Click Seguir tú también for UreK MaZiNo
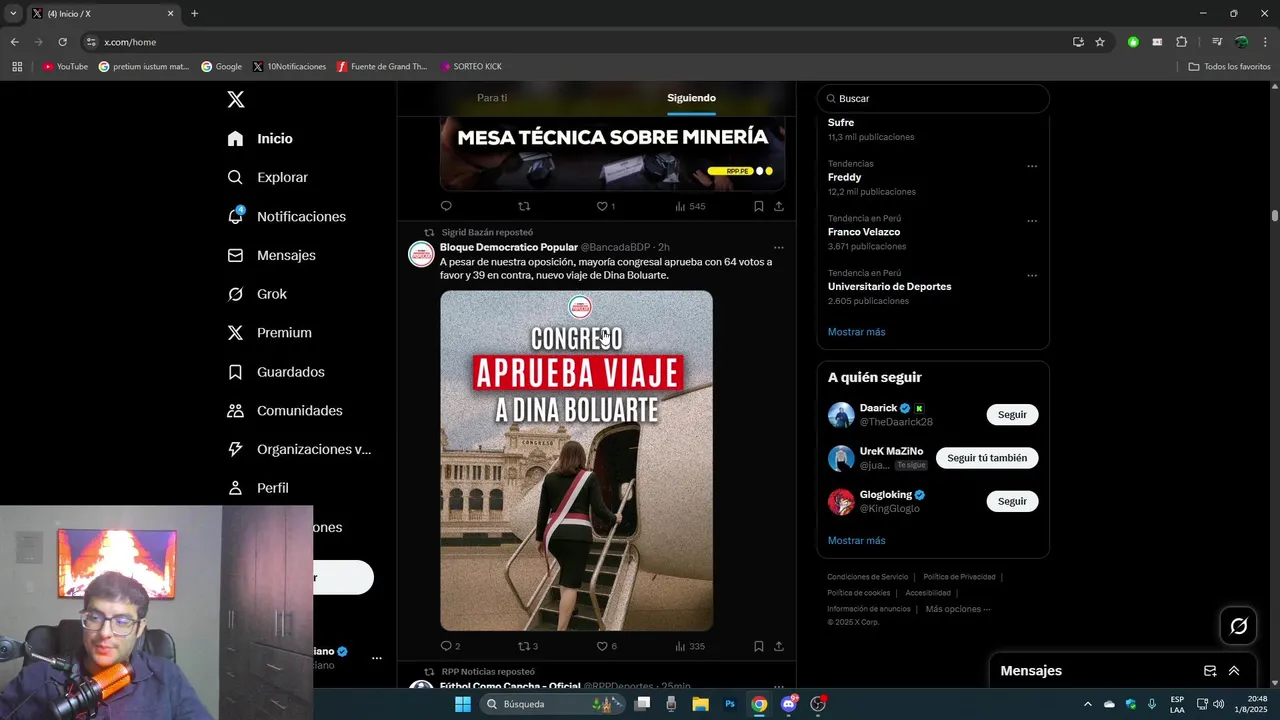 [x=987, y=458]
